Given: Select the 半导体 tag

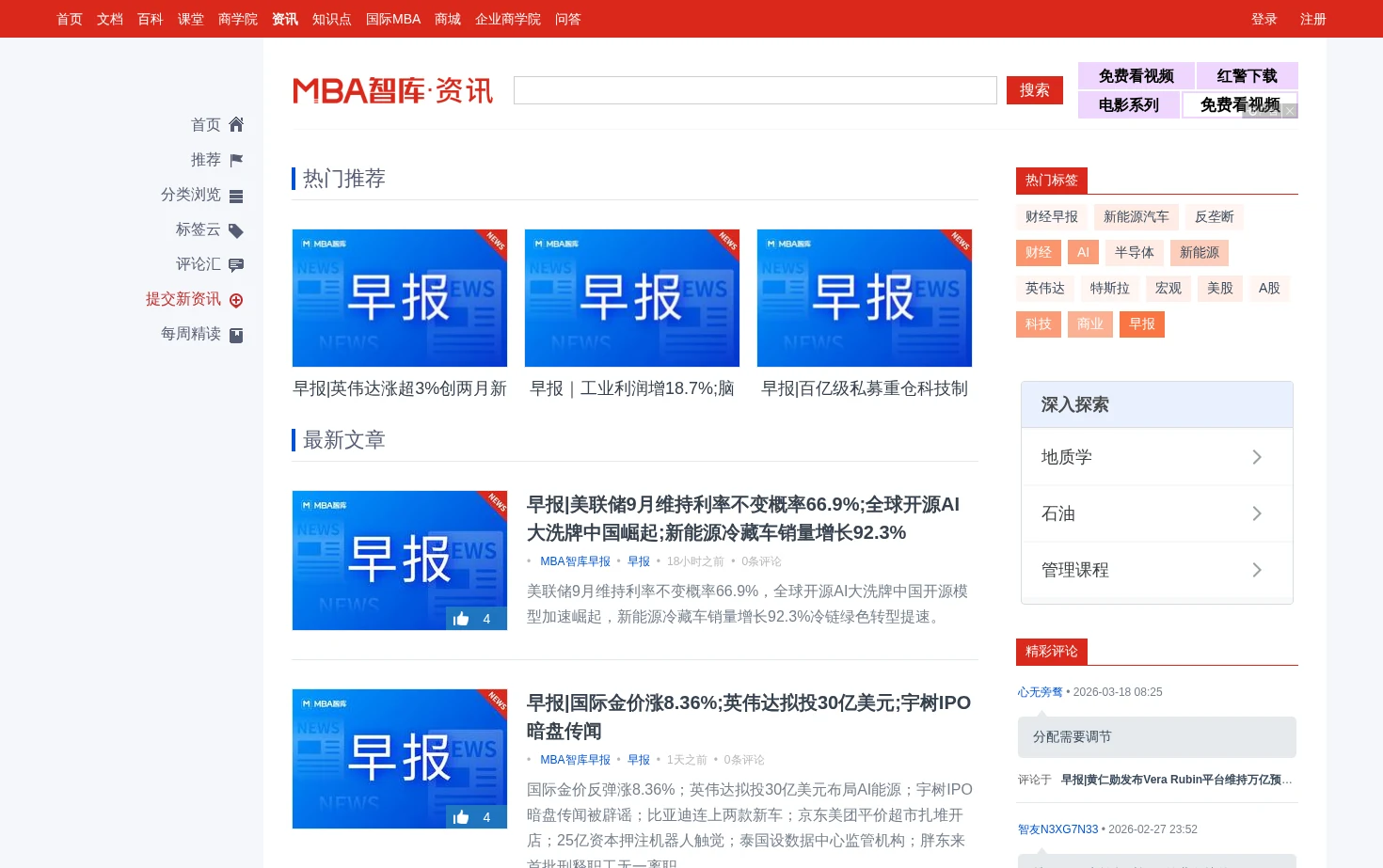Looking at the screenshot, I should click(1135, 253).
